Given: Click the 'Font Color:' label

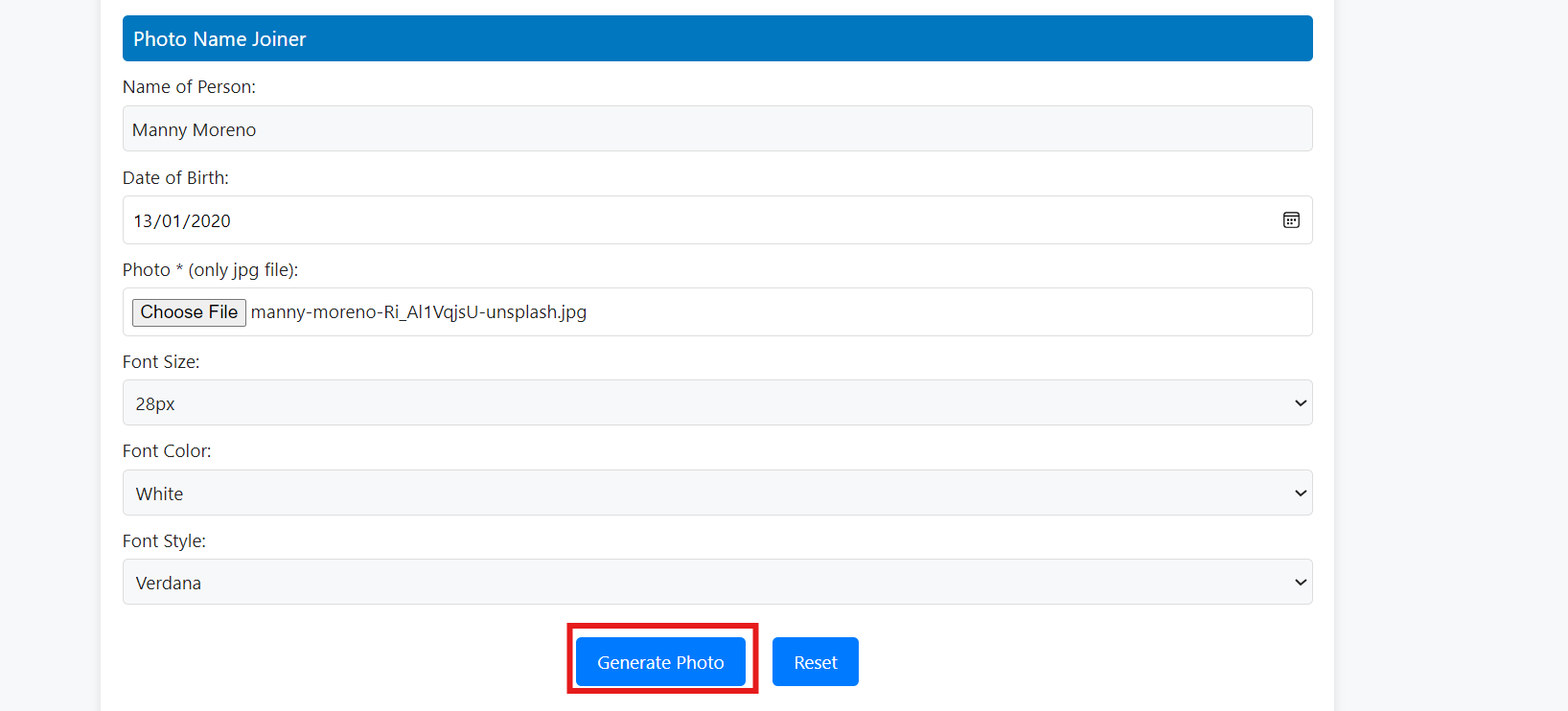Looking at the screenshot, I should [167, 451].
